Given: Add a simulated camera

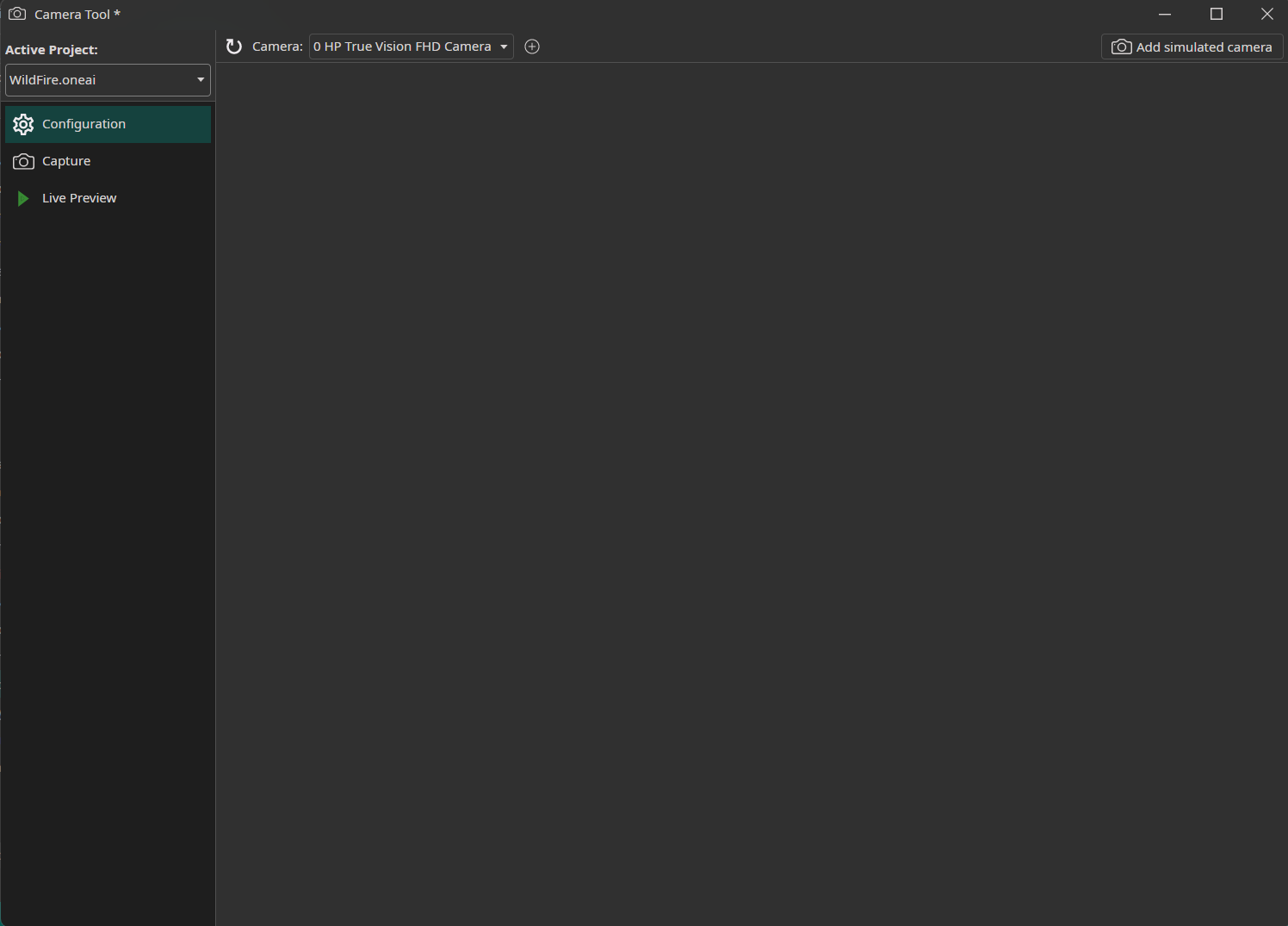Looking at the screenshot, I should (x=1192, y=47).
